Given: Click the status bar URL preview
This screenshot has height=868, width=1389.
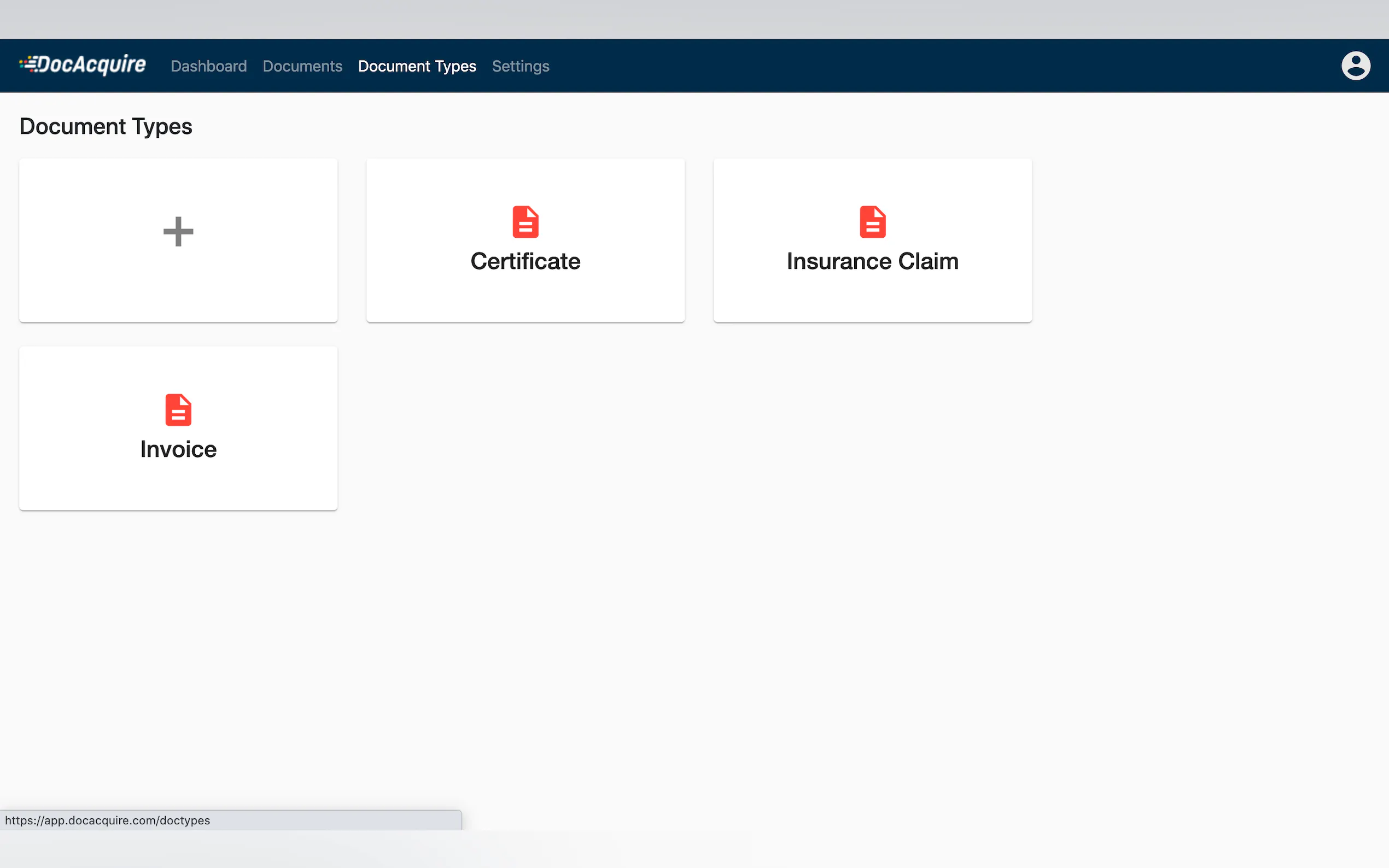Looking at the screenshot, I should click(107, 820).
